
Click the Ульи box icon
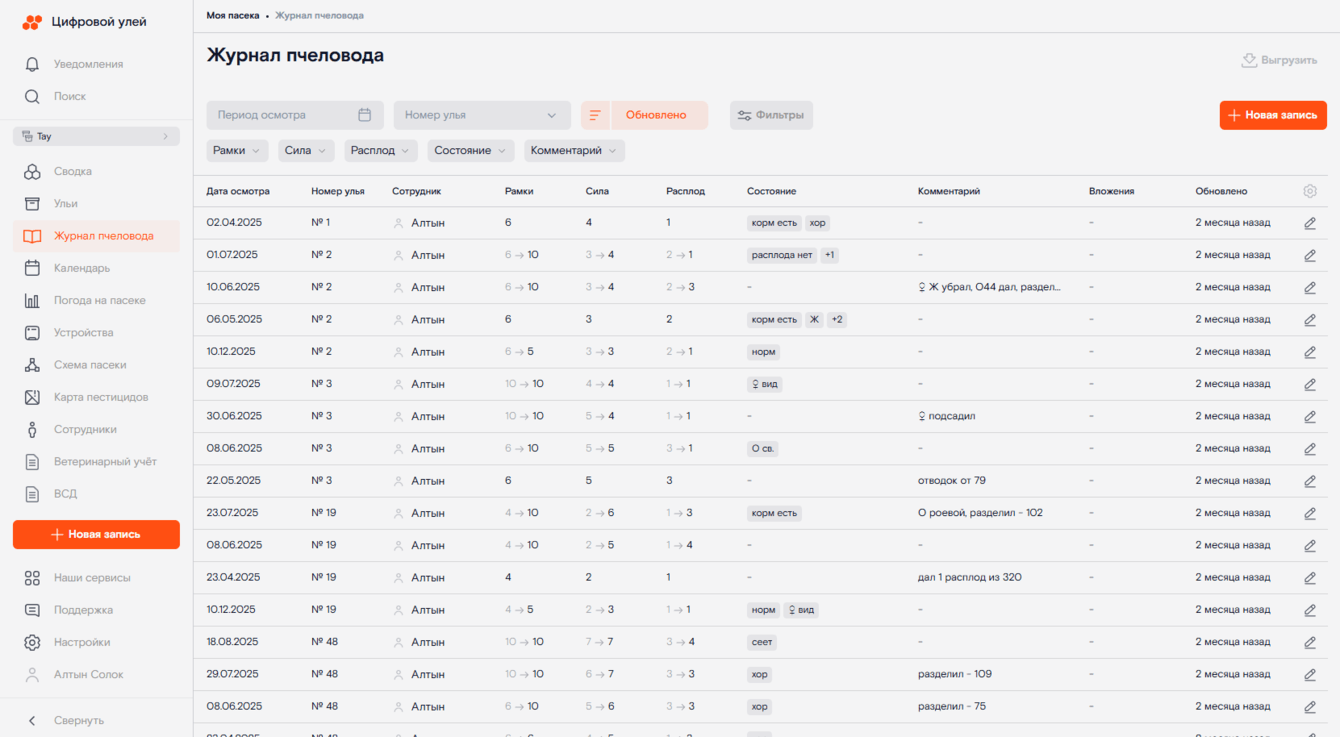[32, 204]
